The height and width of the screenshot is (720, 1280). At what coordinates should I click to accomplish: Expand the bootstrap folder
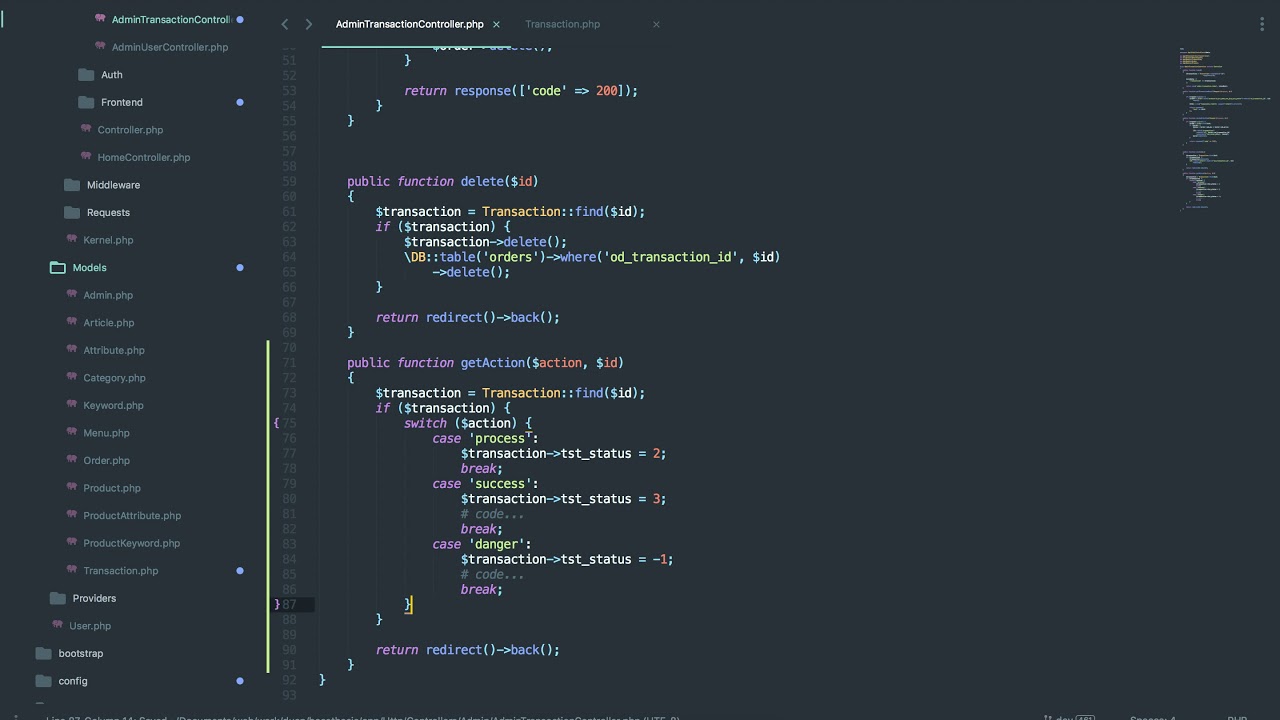point(43,653)
